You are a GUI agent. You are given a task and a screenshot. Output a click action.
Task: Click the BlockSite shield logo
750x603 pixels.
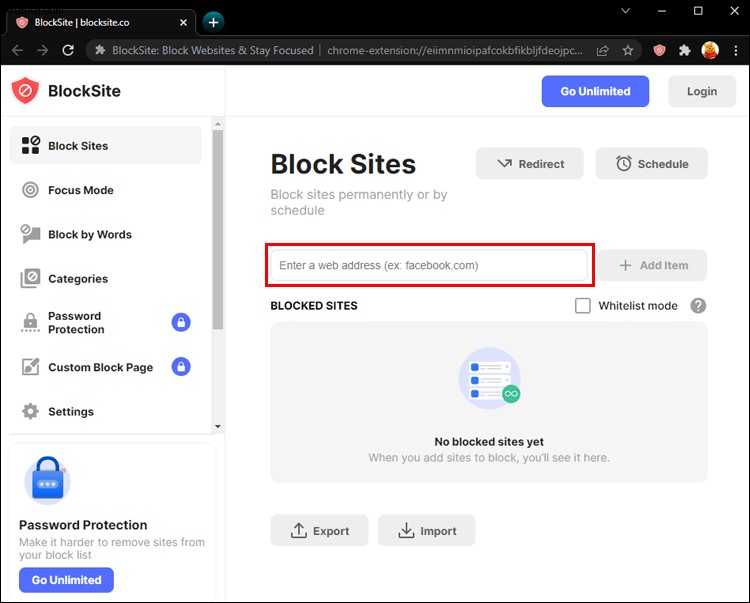tap(25, 90)
